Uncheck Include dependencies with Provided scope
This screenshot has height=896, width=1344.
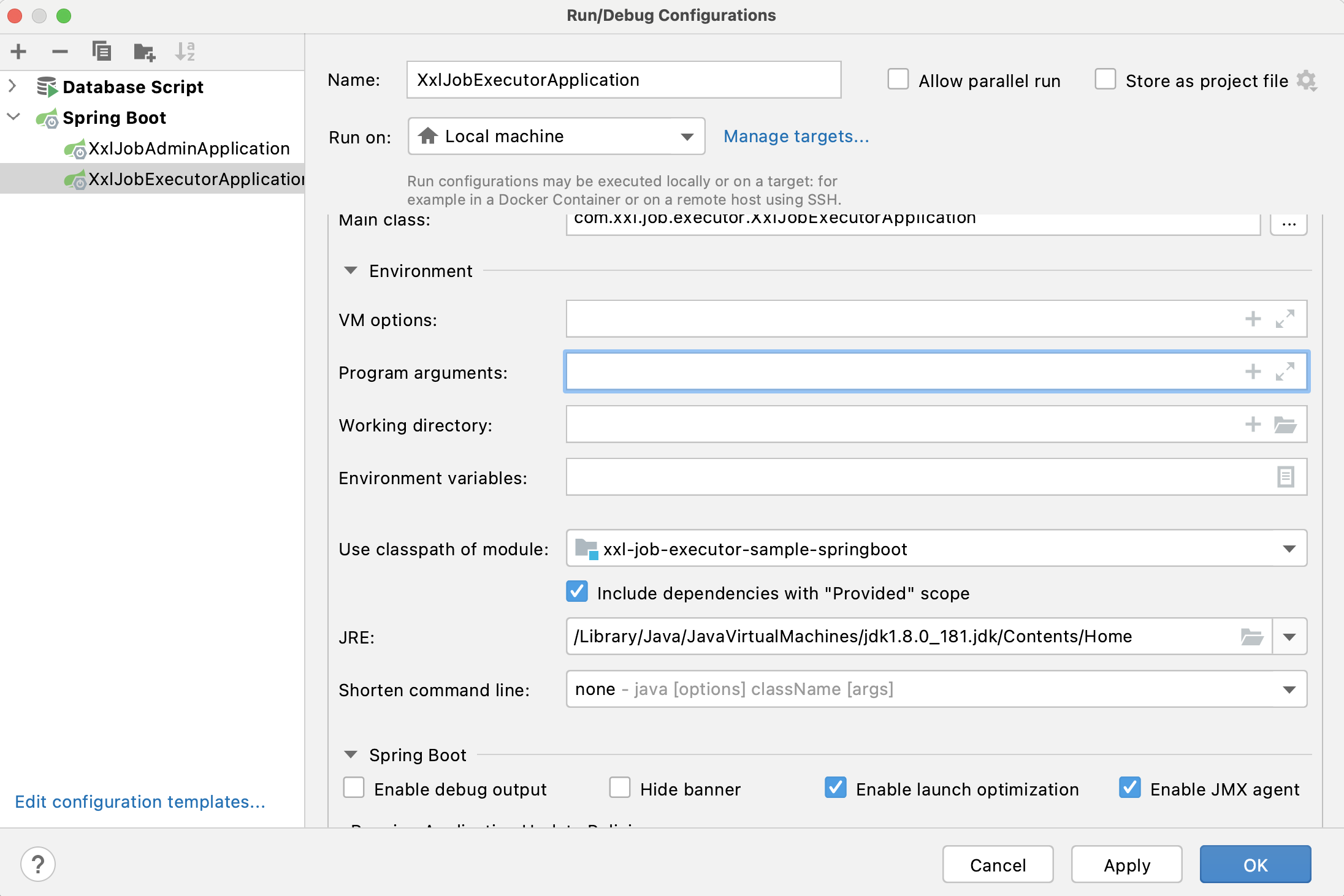tap(577, 592)
